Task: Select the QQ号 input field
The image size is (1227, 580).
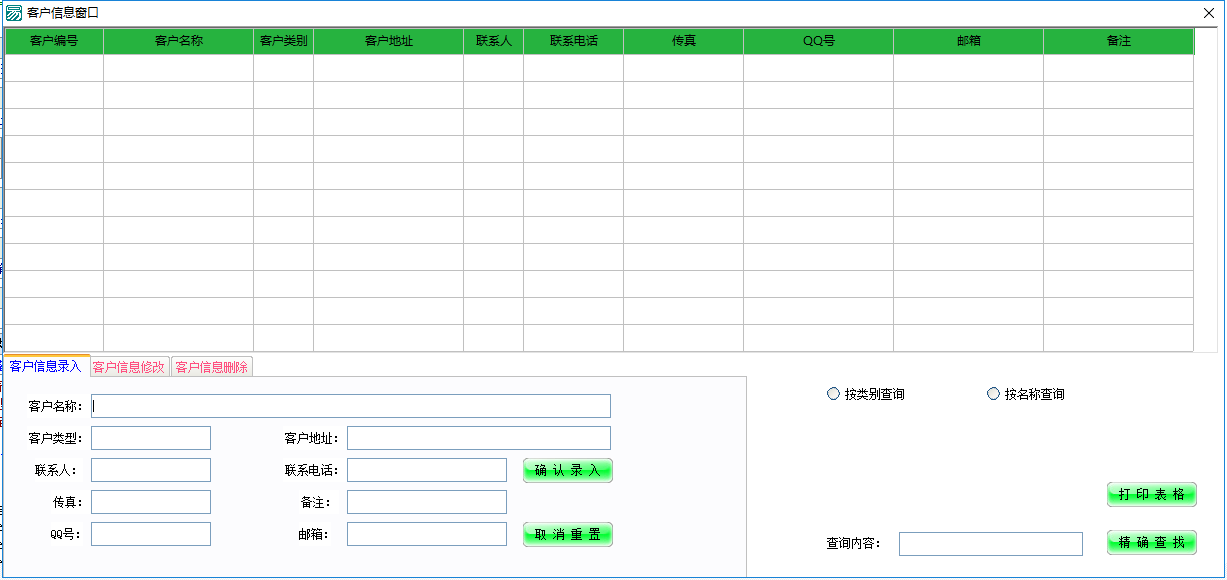Action: [151, 534]
